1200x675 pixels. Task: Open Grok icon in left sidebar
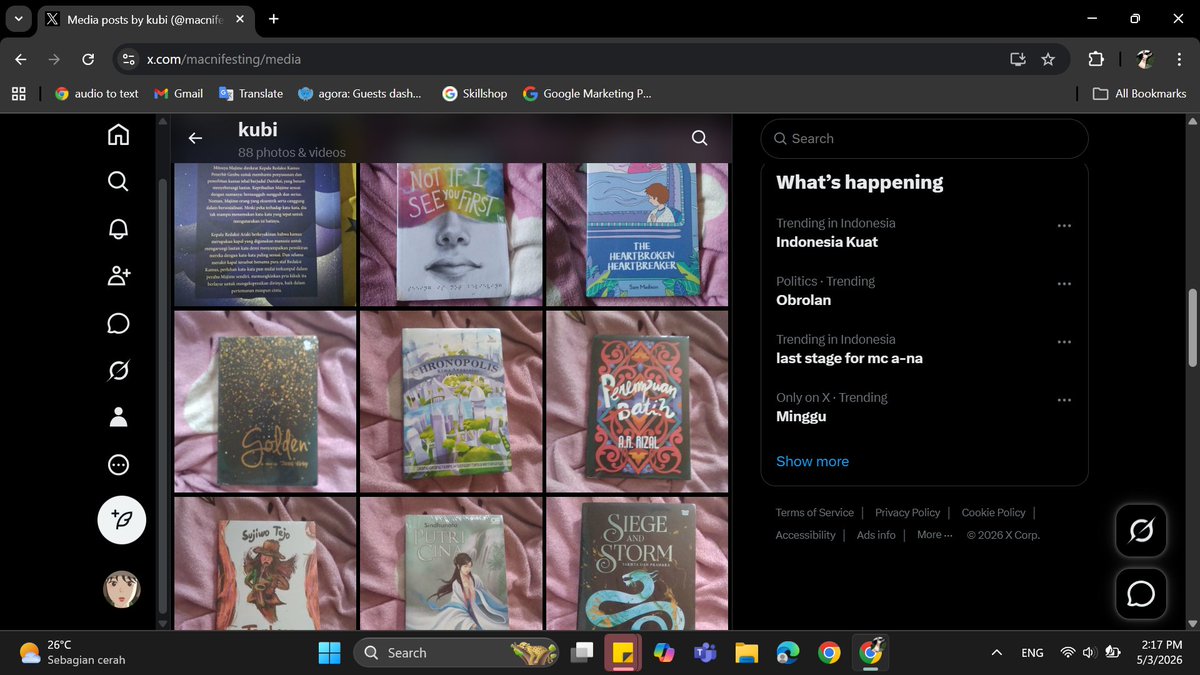click(x=118, y=371)
